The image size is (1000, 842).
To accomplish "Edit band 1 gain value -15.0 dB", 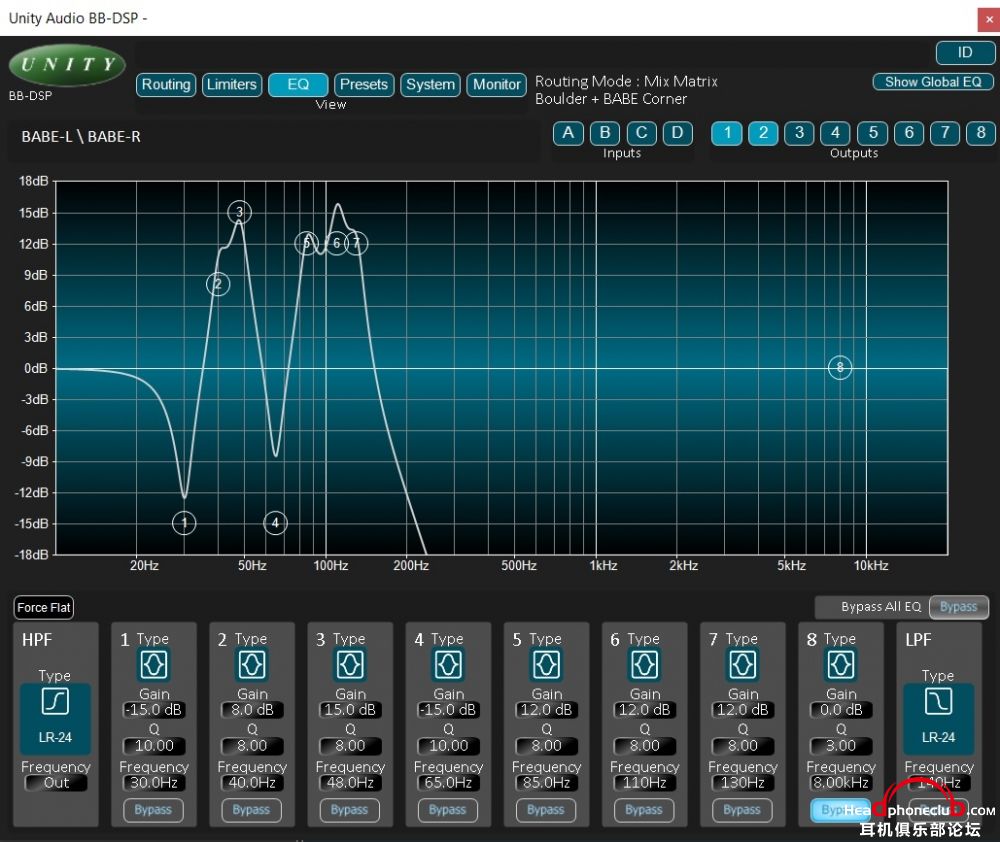I will tap(154, 710).
